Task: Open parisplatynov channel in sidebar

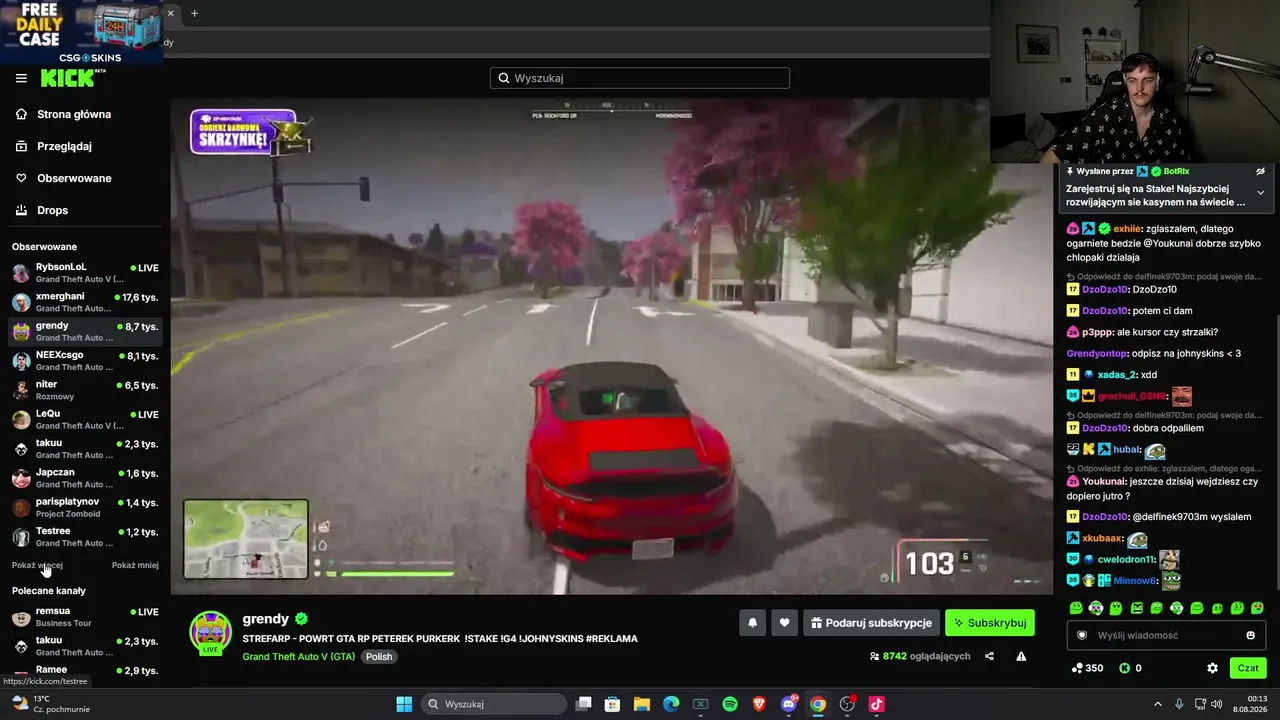Action: click(x=85, y=507)
